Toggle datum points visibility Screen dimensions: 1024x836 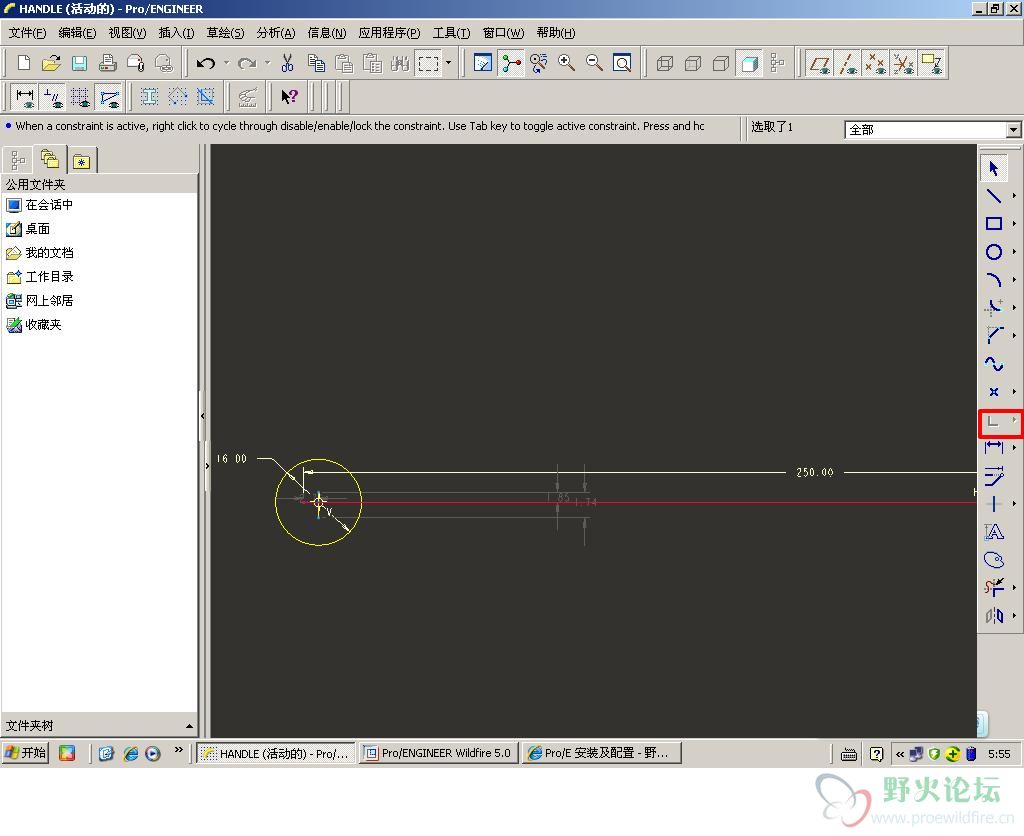[x=875, y=64]
